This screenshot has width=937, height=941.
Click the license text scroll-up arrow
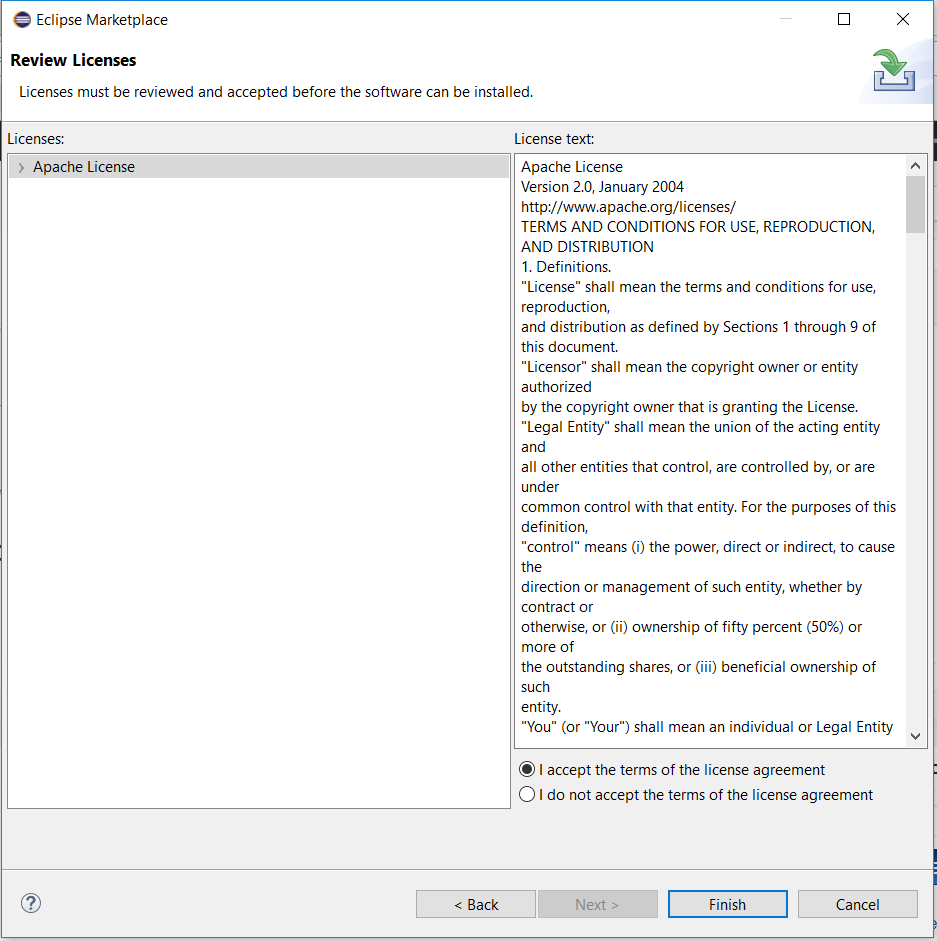click(x=915, y=166)
